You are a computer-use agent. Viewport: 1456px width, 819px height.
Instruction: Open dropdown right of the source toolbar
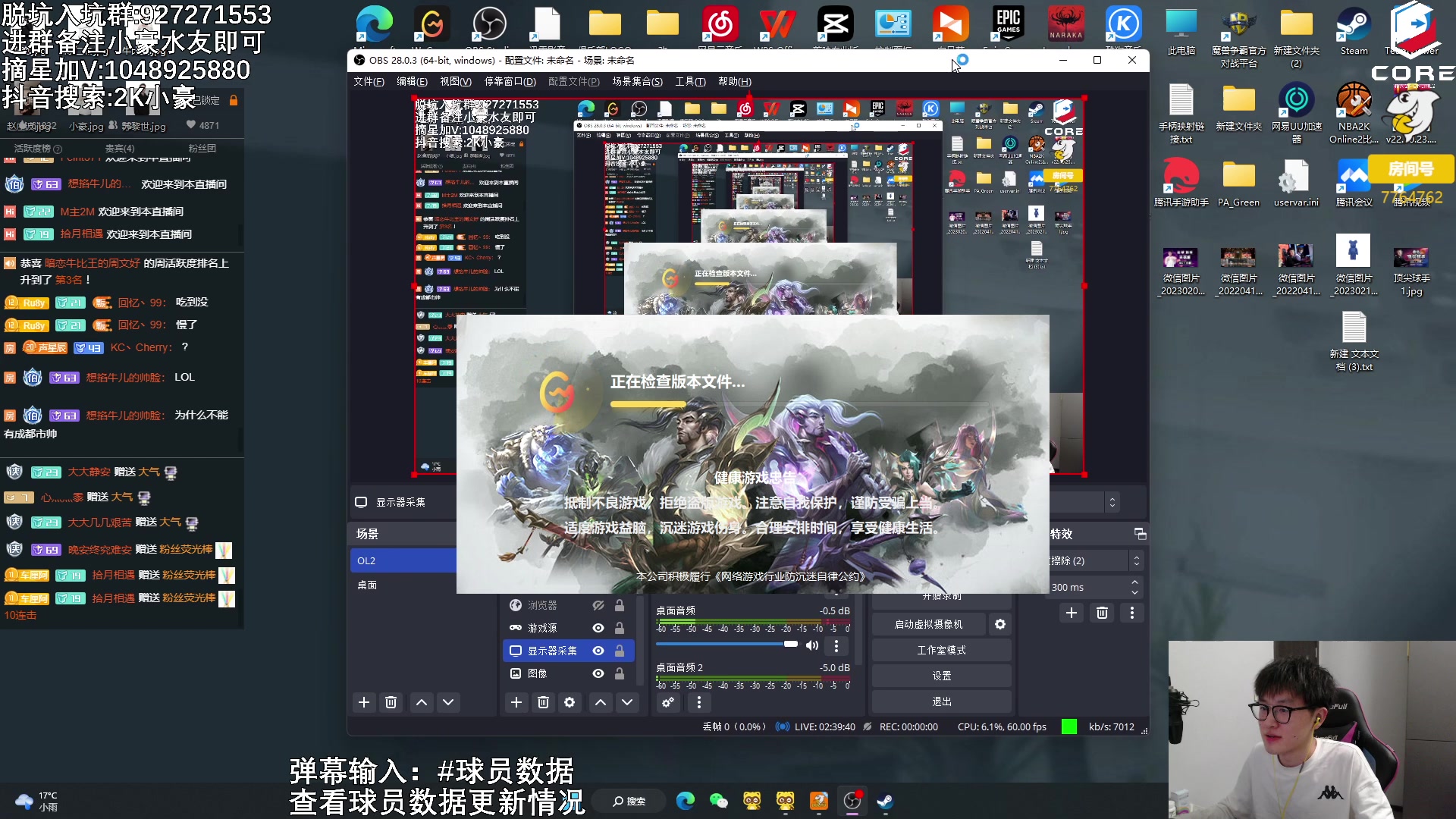tap(1112, 502)
